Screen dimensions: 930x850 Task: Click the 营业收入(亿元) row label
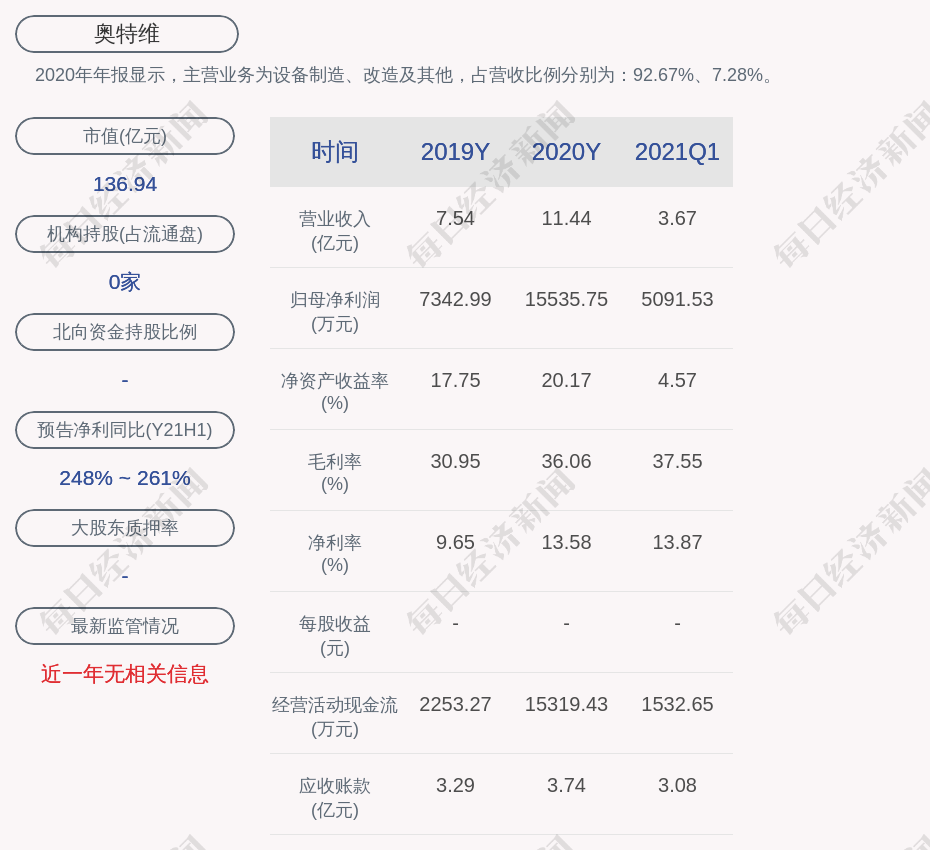[x=335, y=230]
